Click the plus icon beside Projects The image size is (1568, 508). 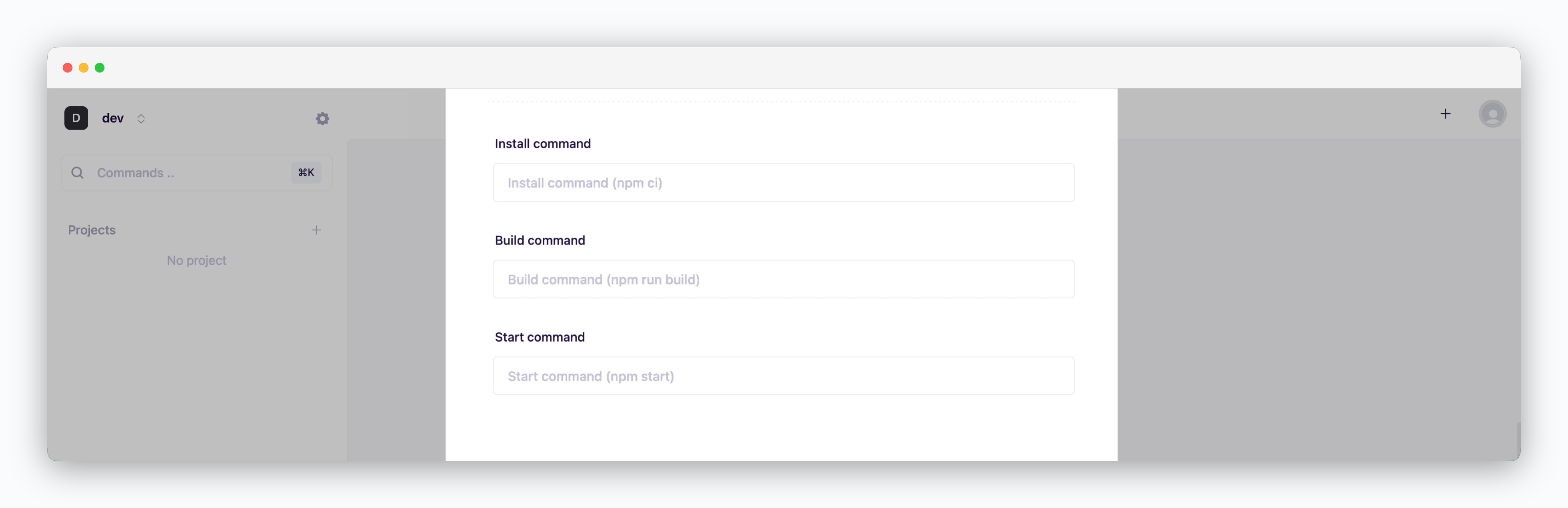(316, 230)
